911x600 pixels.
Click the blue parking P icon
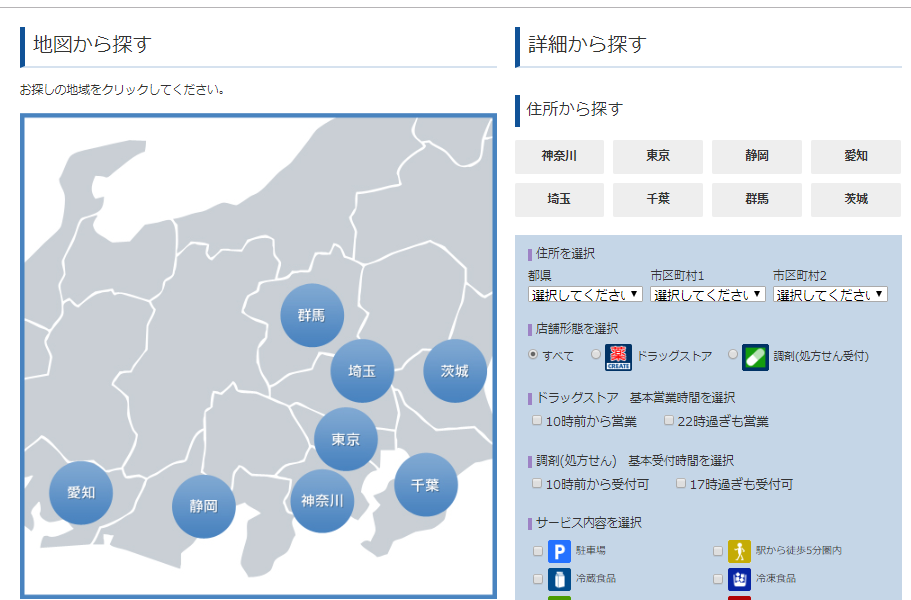click(x=559, y=551)
